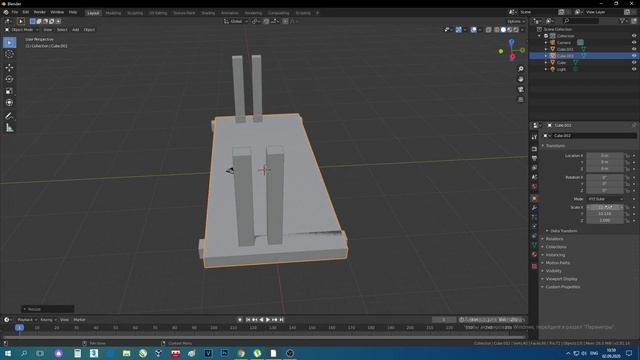Image resolution: width=640 pixels, height=360 pixels.
Task: Open the rotation Mode XYZ Euler dropdown
Action: [606, 199]
